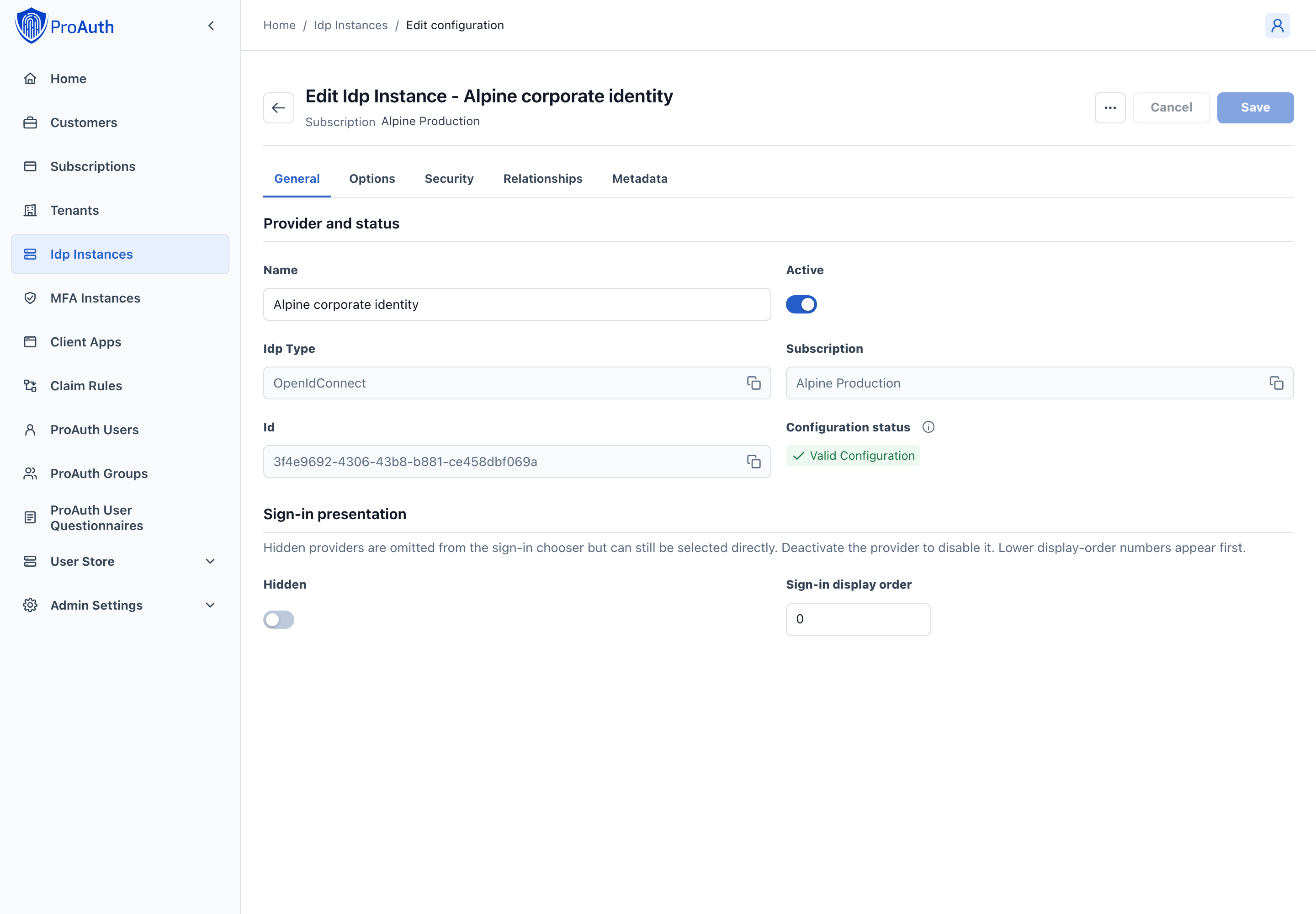Open the Metadata tab
1316x914 pixels.
(x=640, y=179)
